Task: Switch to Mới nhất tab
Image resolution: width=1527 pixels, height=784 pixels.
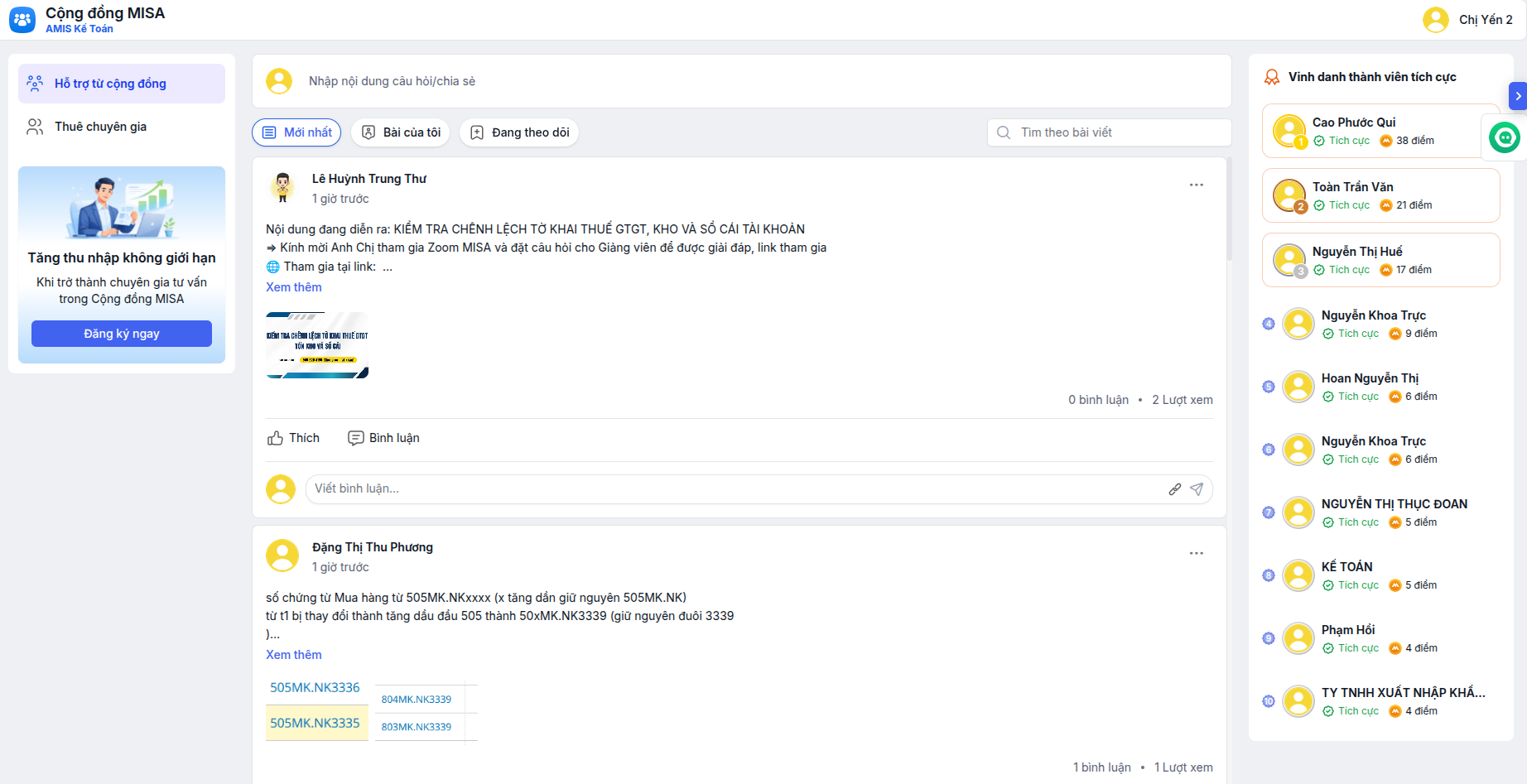Action: coord(296,132)
